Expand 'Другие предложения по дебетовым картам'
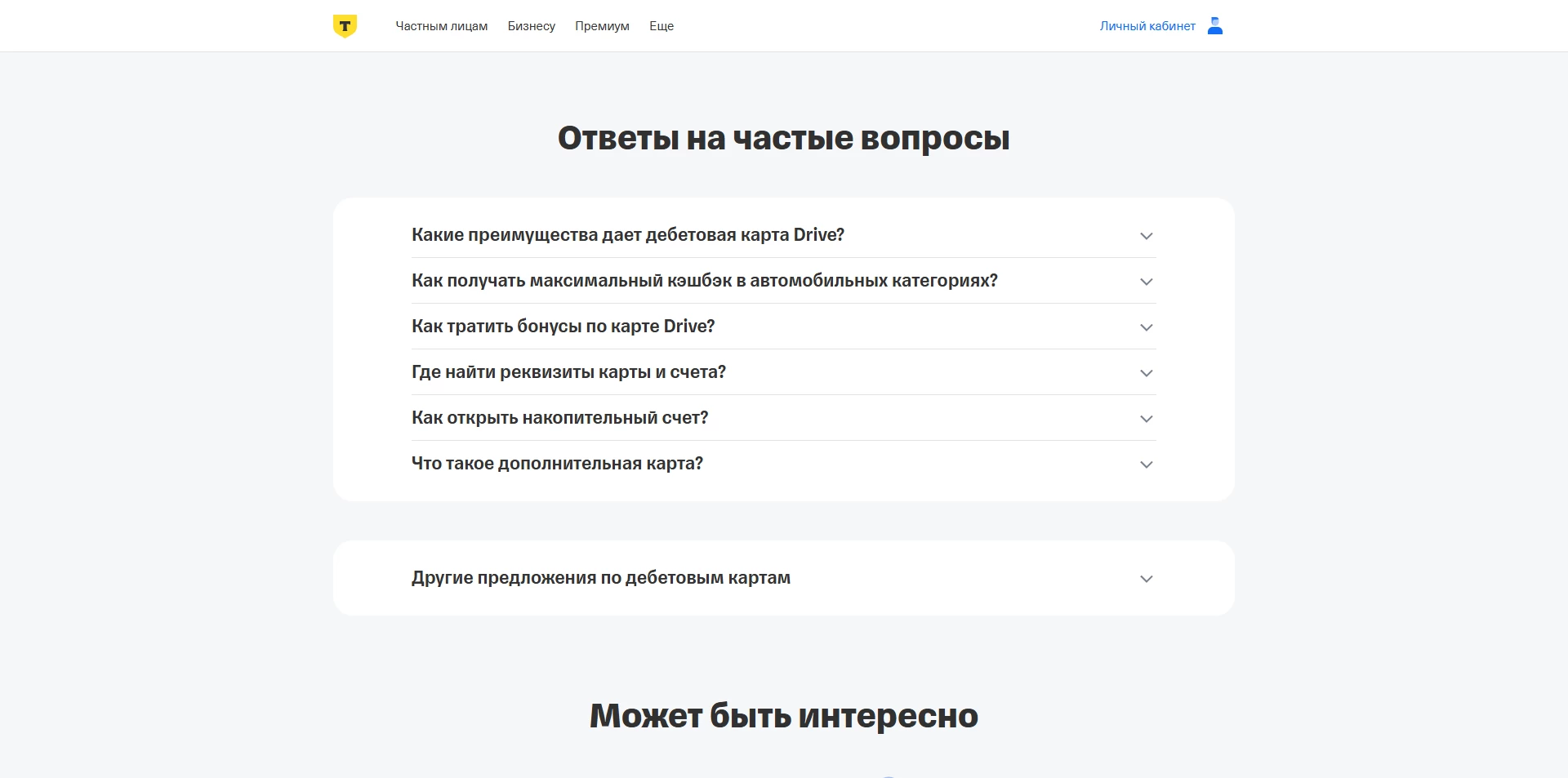 [x=600, y=577]
